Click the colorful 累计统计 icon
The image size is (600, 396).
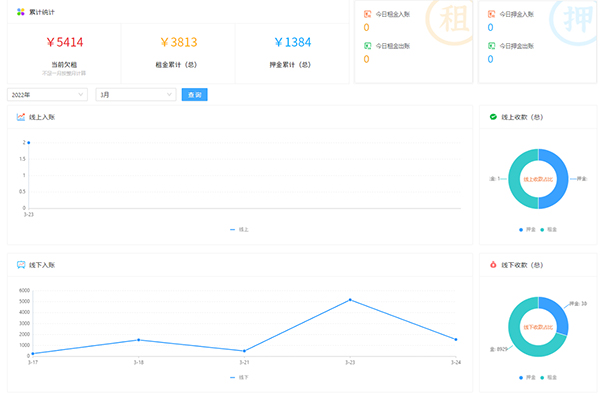pos(21,12)
